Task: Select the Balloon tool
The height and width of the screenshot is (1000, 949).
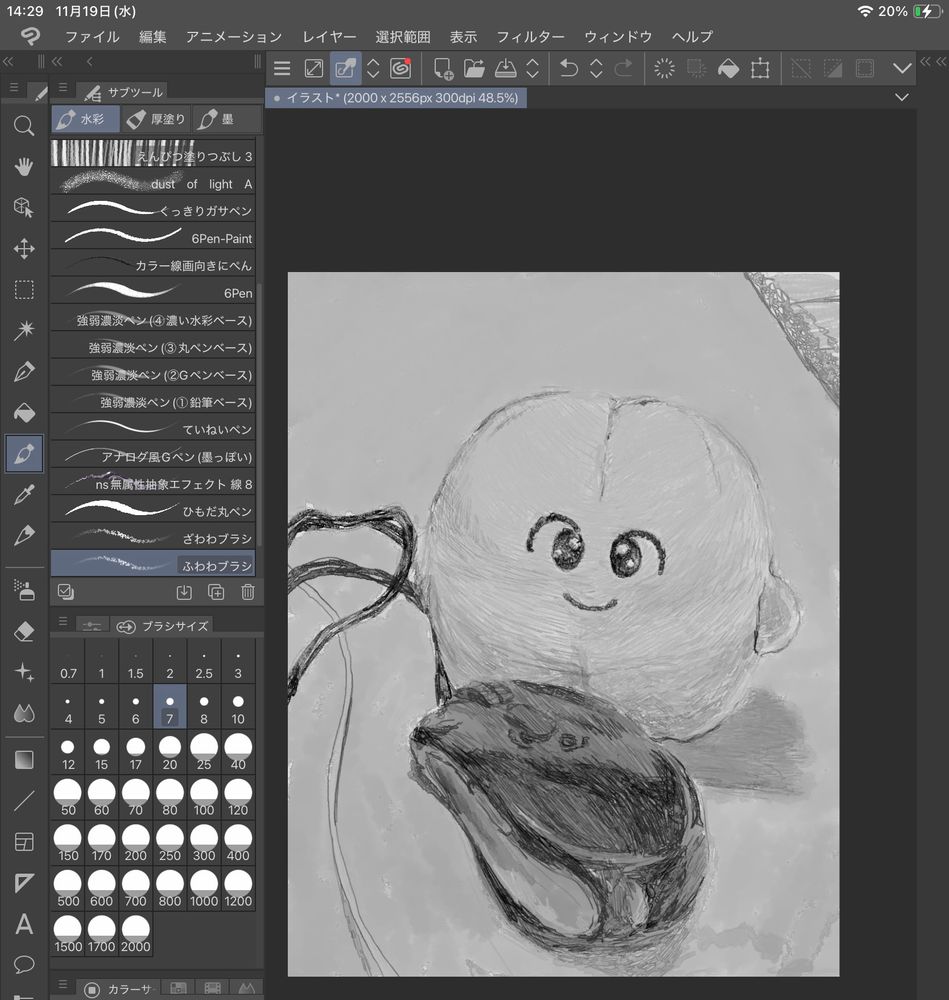Action: 24,964
